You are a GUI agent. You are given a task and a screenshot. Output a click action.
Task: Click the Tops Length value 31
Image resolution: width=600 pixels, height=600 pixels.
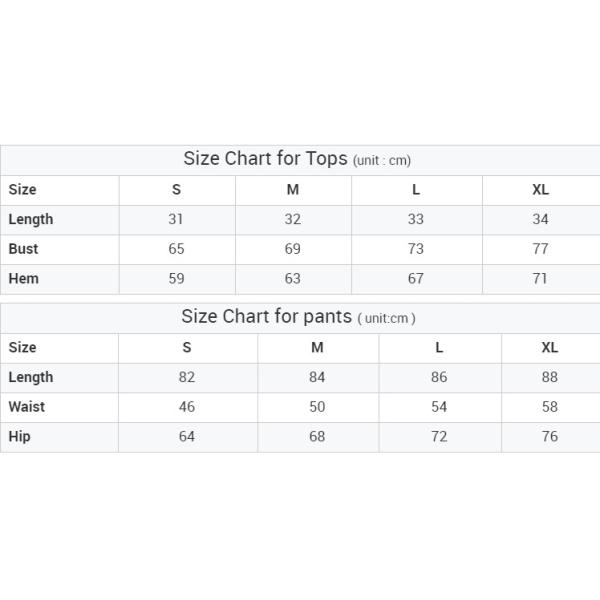coord(177,219)
